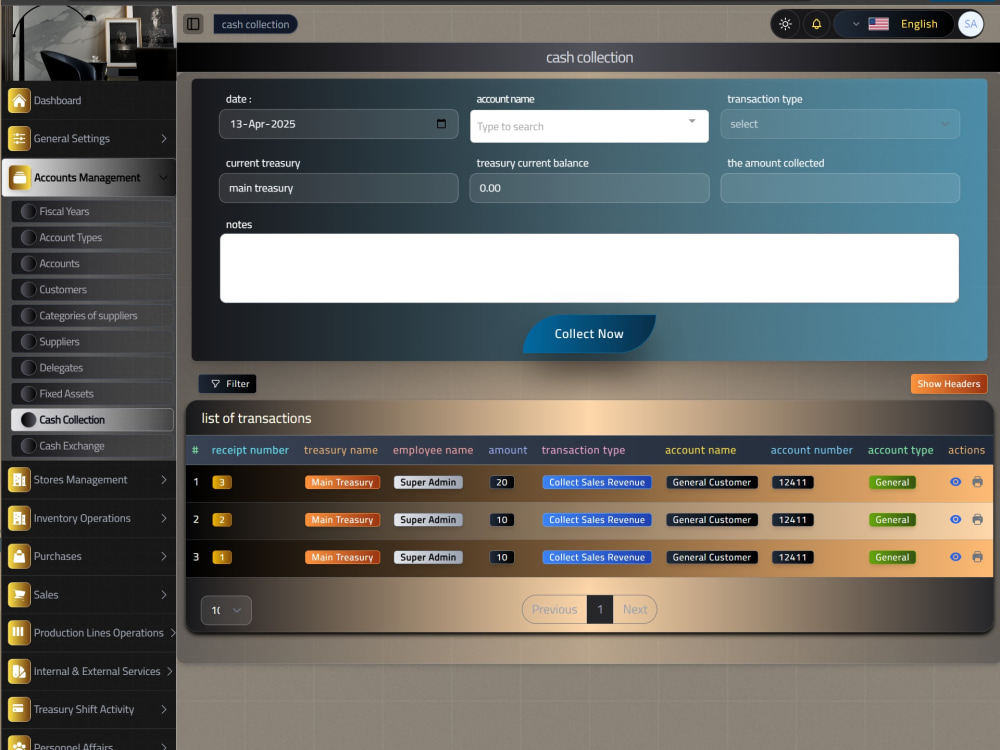
Task: Open Categories of suppliers page
Action: coord(92,316)
